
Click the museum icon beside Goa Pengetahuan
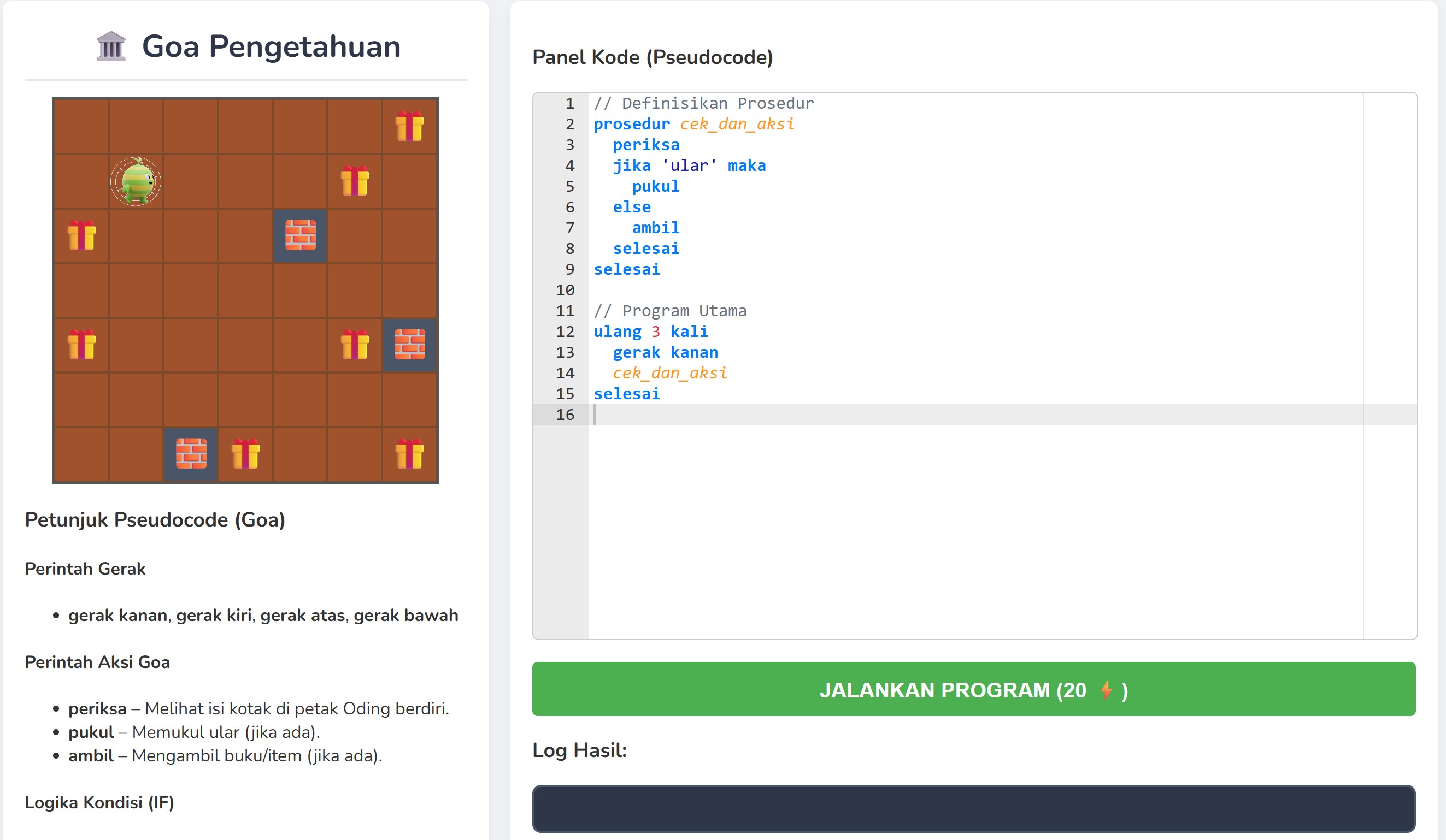coord(111,46)
